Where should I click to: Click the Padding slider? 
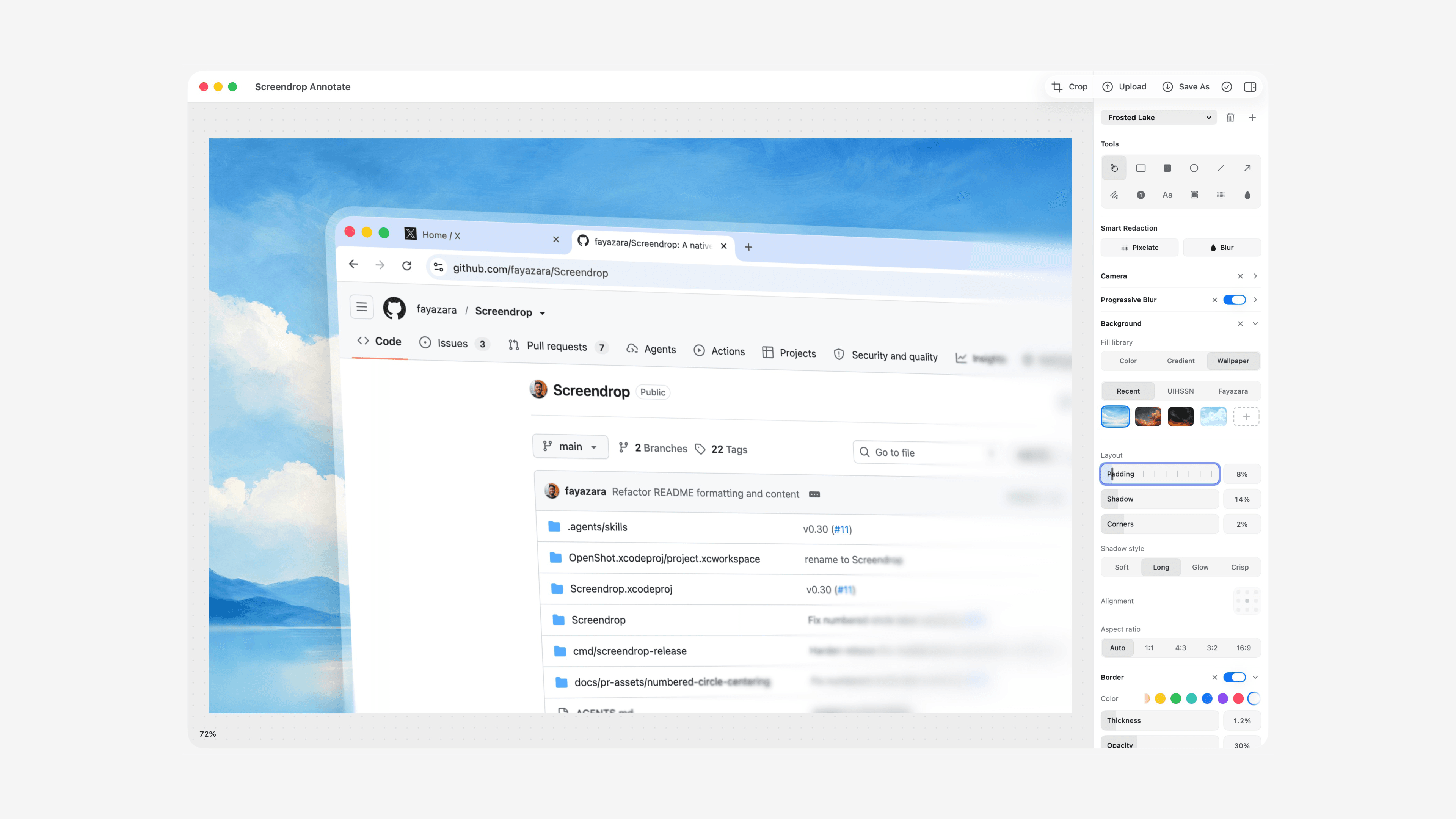[x=1160, y=474]
